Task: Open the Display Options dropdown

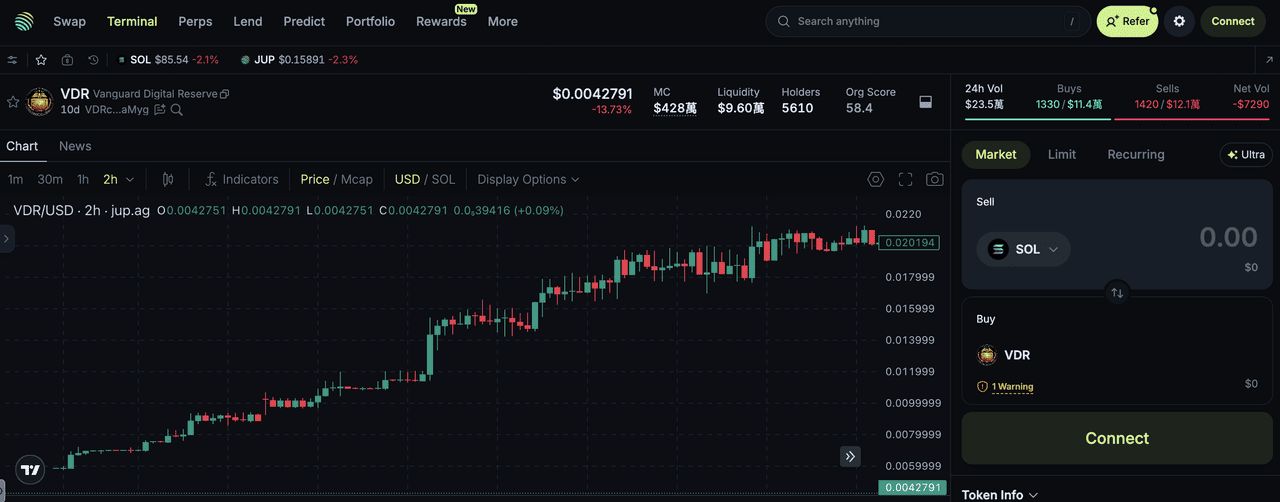Action: coord(528,179)
